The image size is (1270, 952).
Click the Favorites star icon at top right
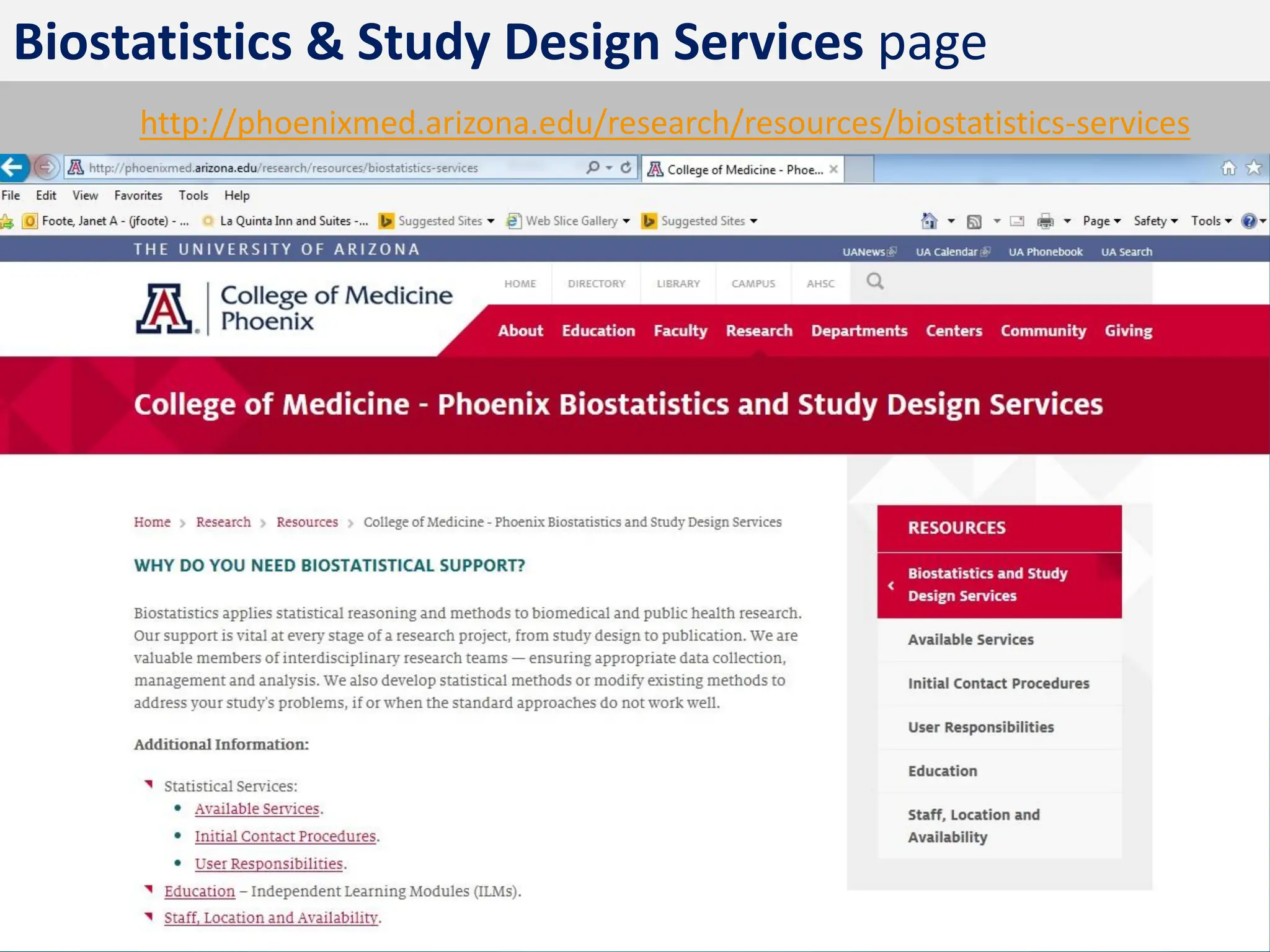tap(1254, 168)
